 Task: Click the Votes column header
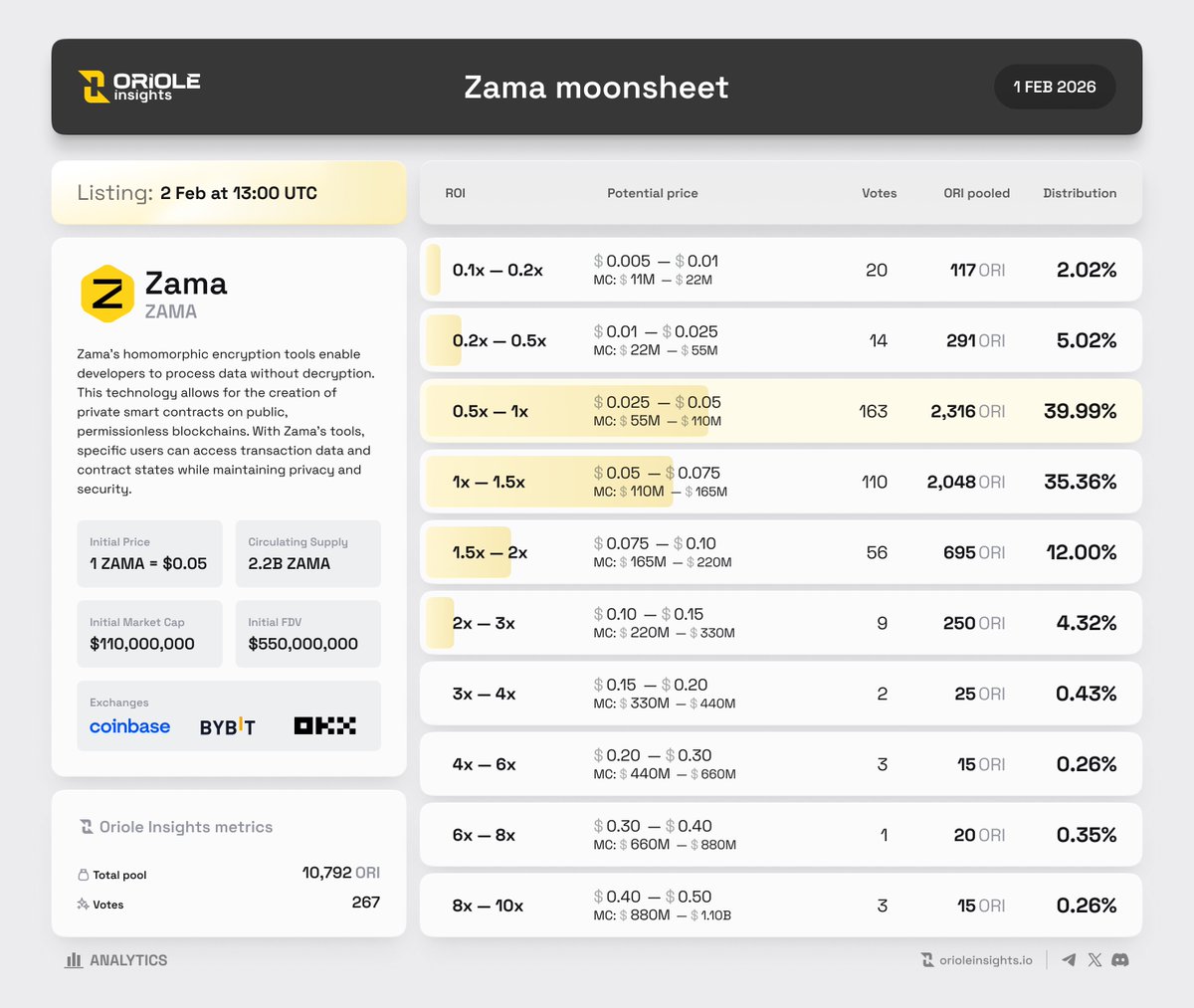point(879,193)
